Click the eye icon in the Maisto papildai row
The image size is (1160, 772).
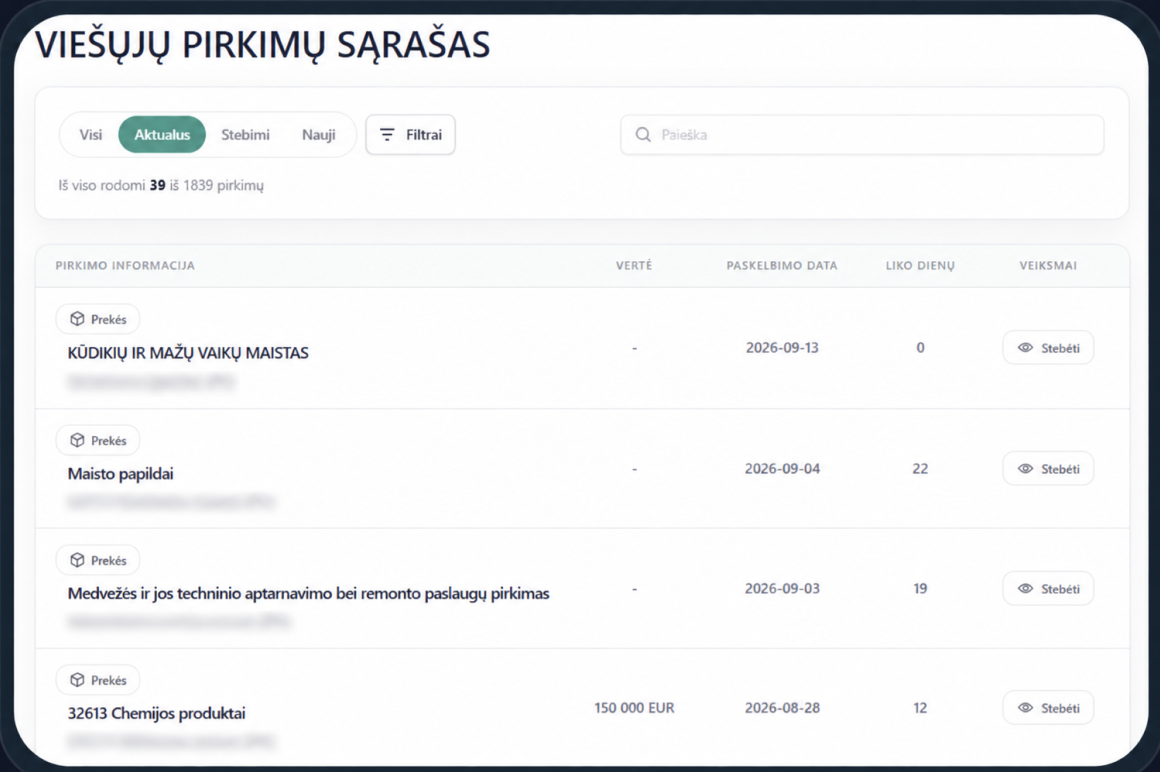click(x=1025, y=469)
